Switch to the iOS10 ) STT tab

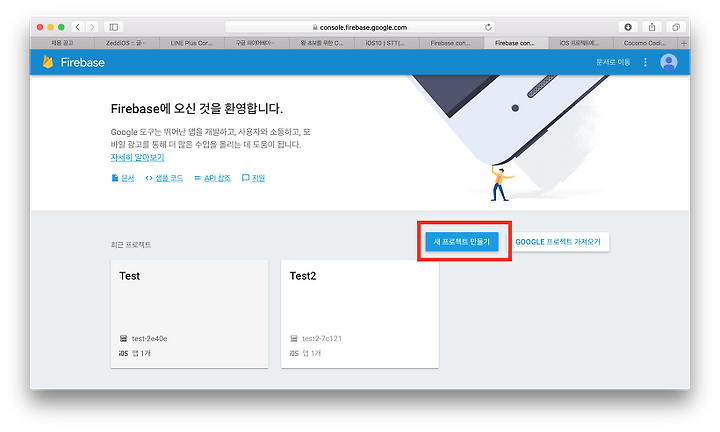click(386, 43)
